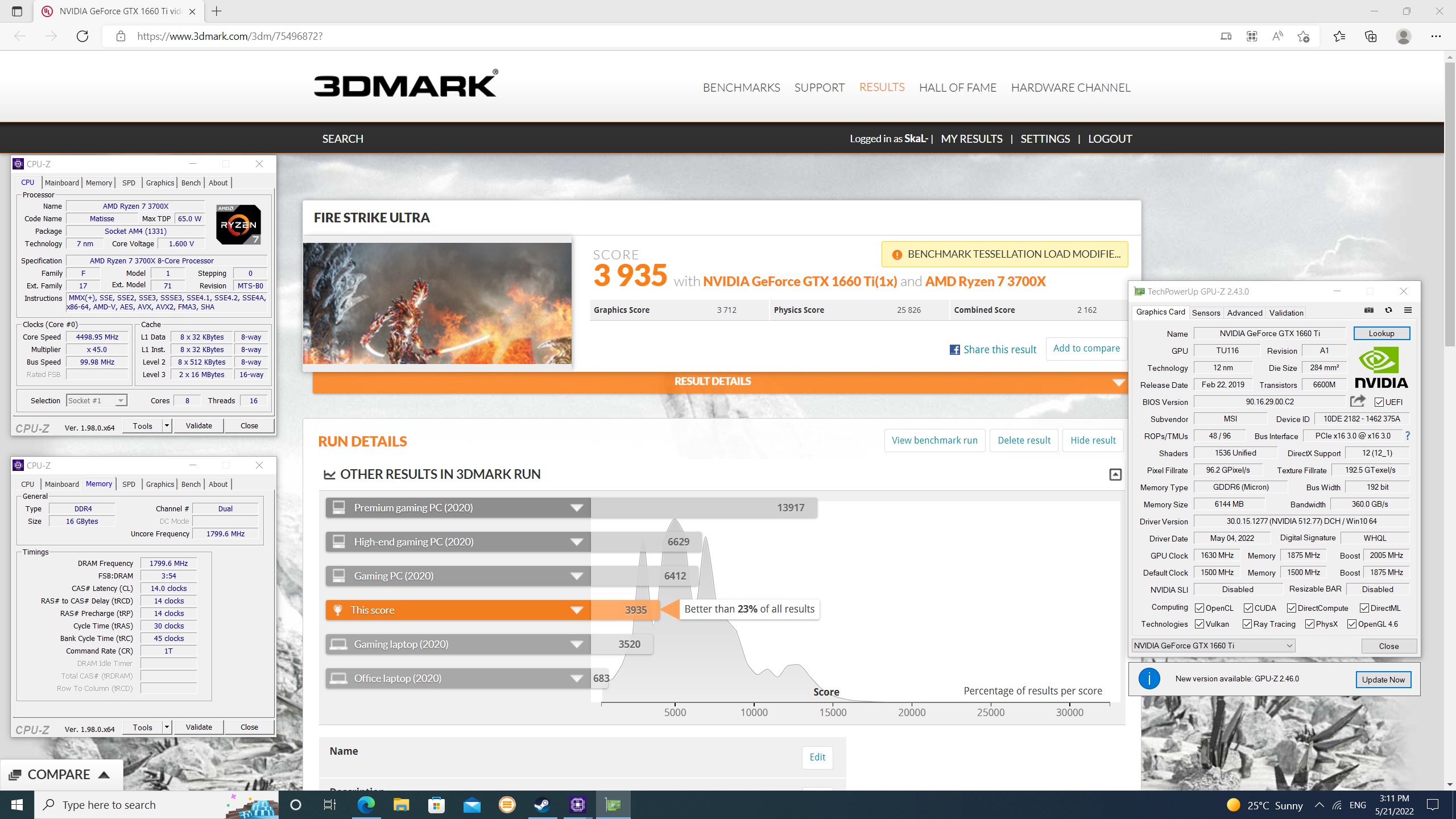Screen dimensions: 1456x819
Task: Expand Gaming PC (2020) row
Action: (577, 576)
